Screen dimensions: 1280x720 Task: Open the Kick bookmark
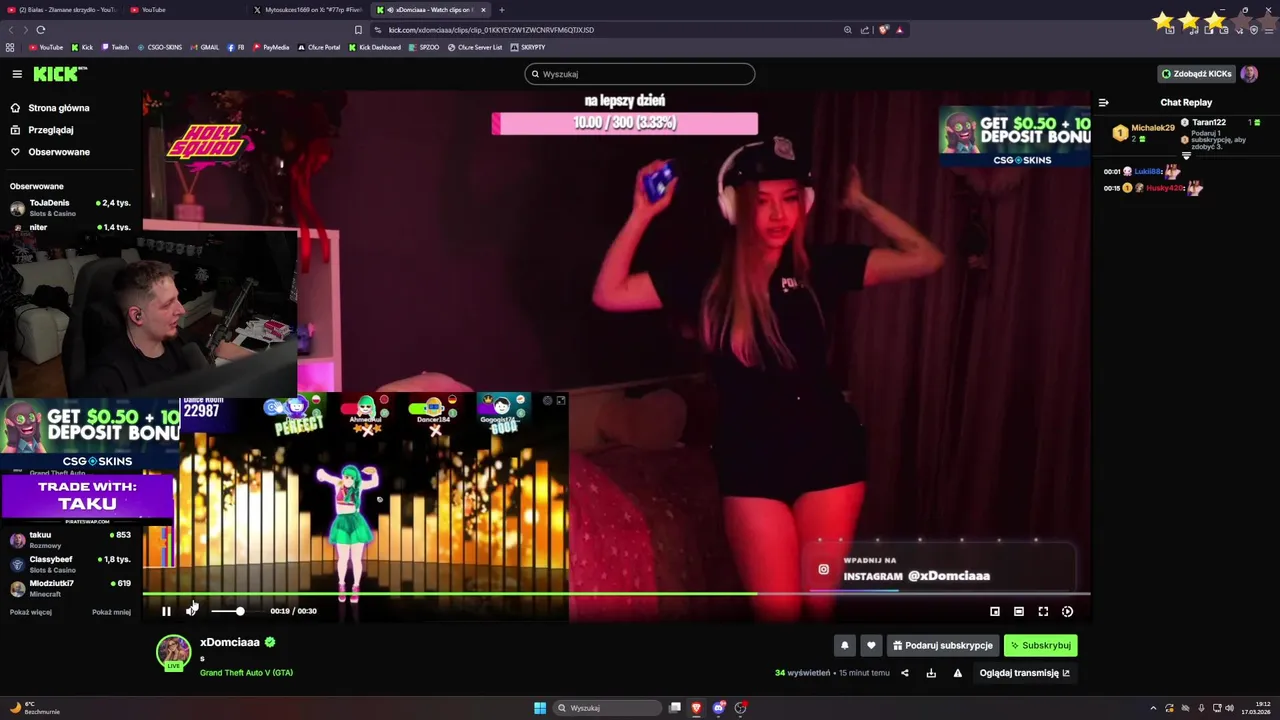point(82,47)
